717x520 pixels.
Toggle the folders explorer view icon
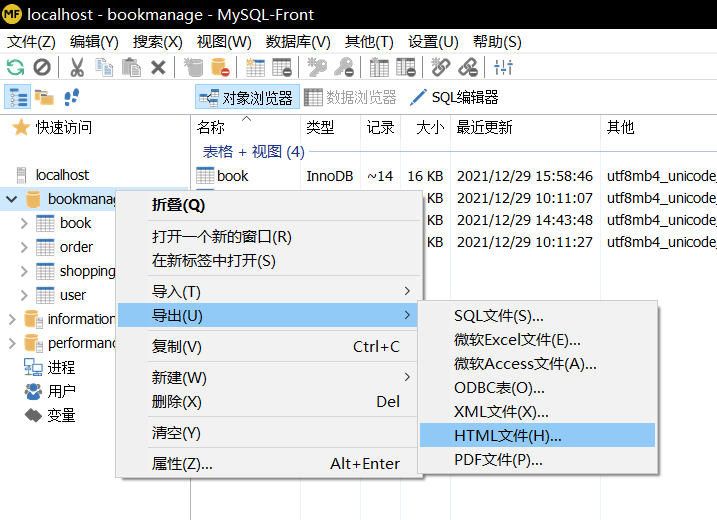[44, 97]
